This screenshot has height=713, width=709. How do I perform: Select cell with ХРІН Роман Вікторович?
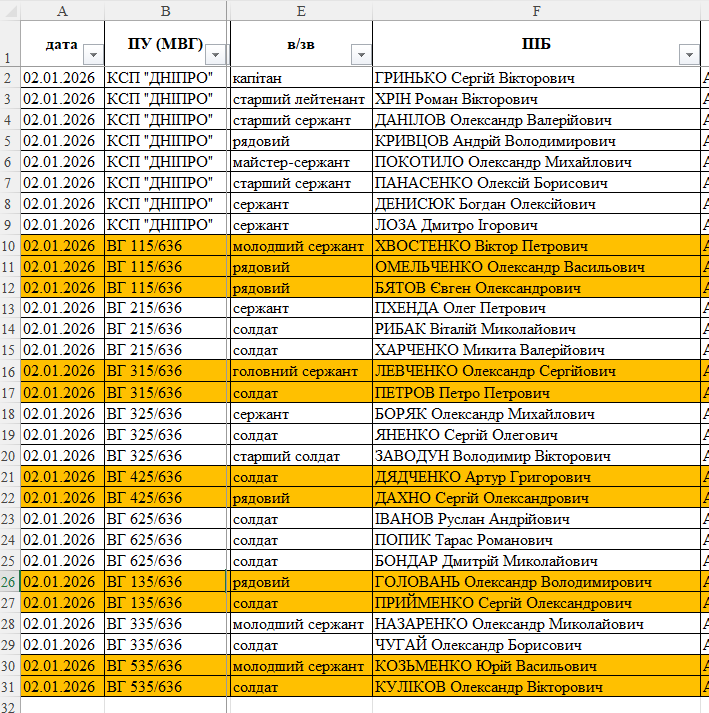click(536, 99)
